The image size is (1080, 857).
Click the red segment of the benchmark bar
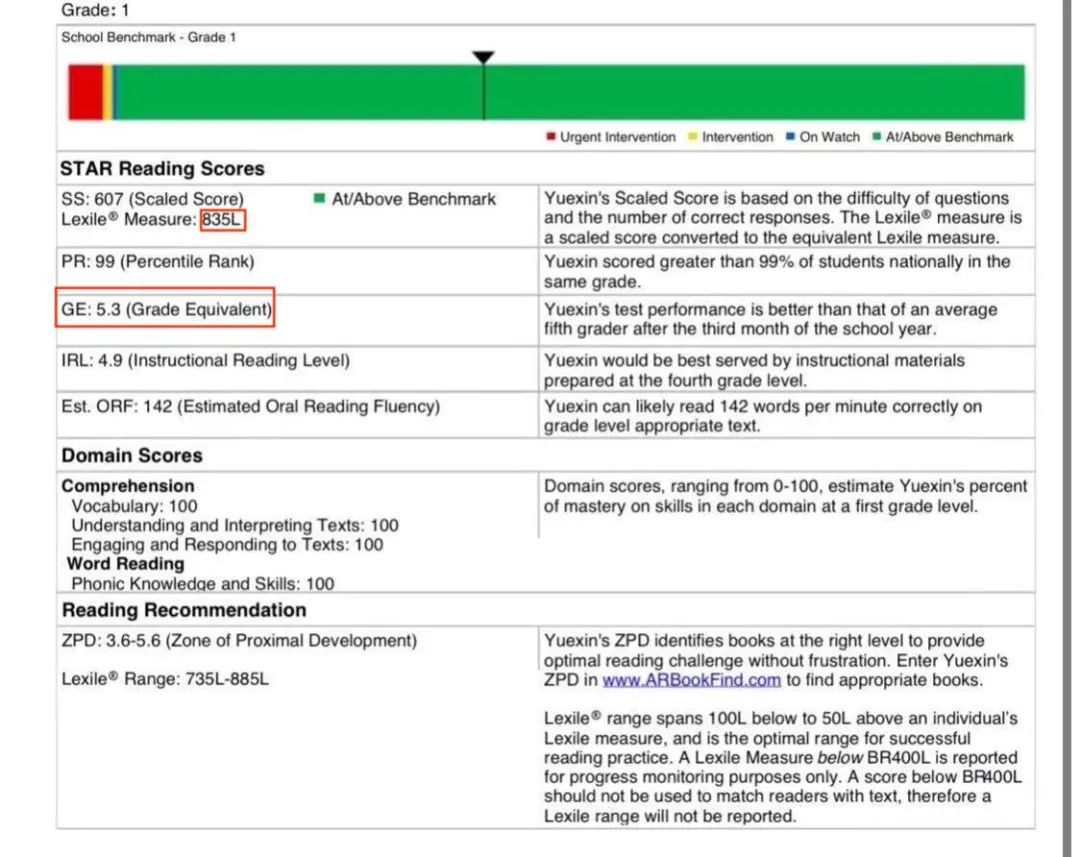pyautogui.click(x=85, y=92)
